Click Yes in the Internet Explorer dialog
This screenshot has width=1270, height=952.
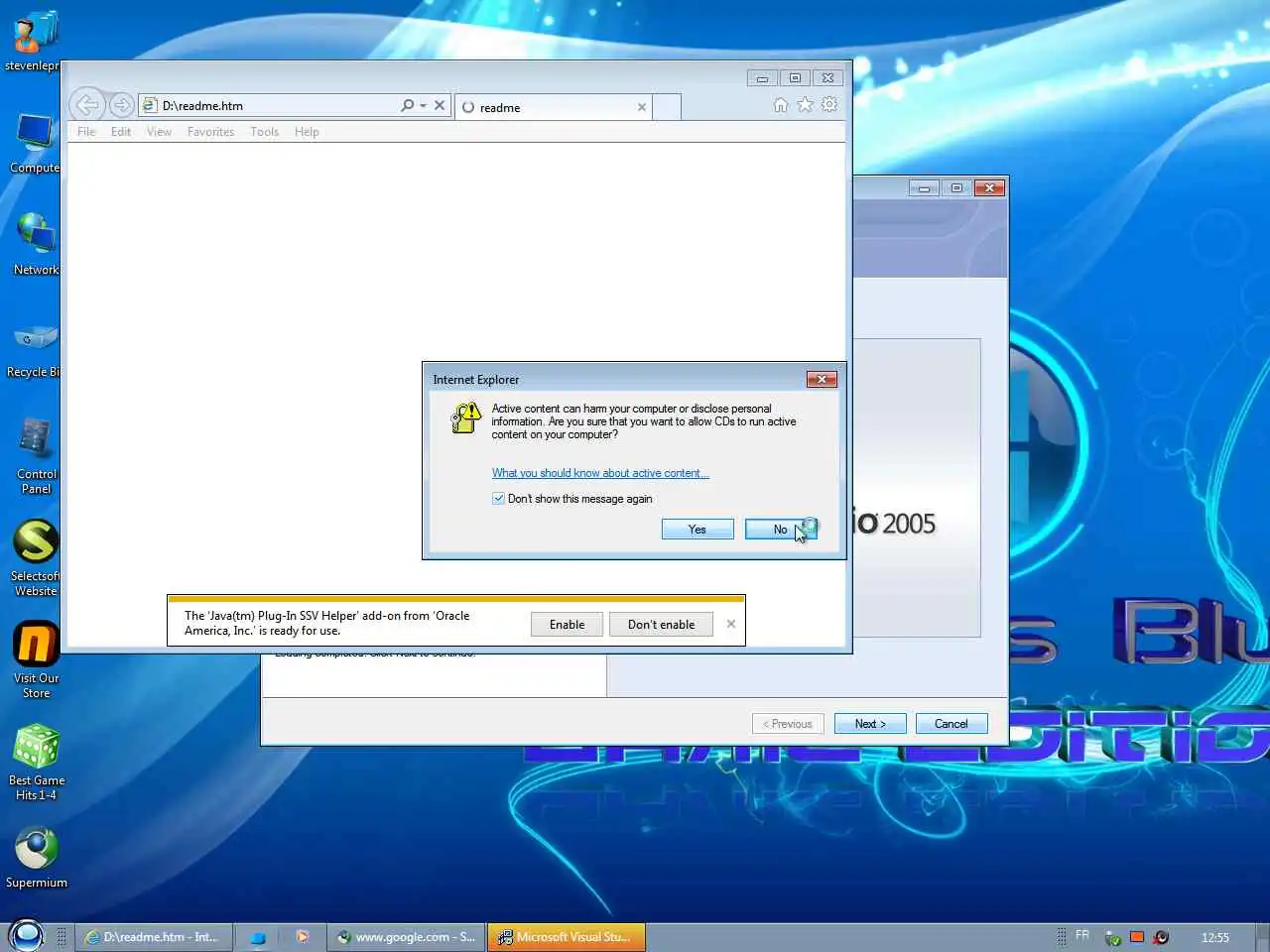pyautogui.click(x=698, y=530)
